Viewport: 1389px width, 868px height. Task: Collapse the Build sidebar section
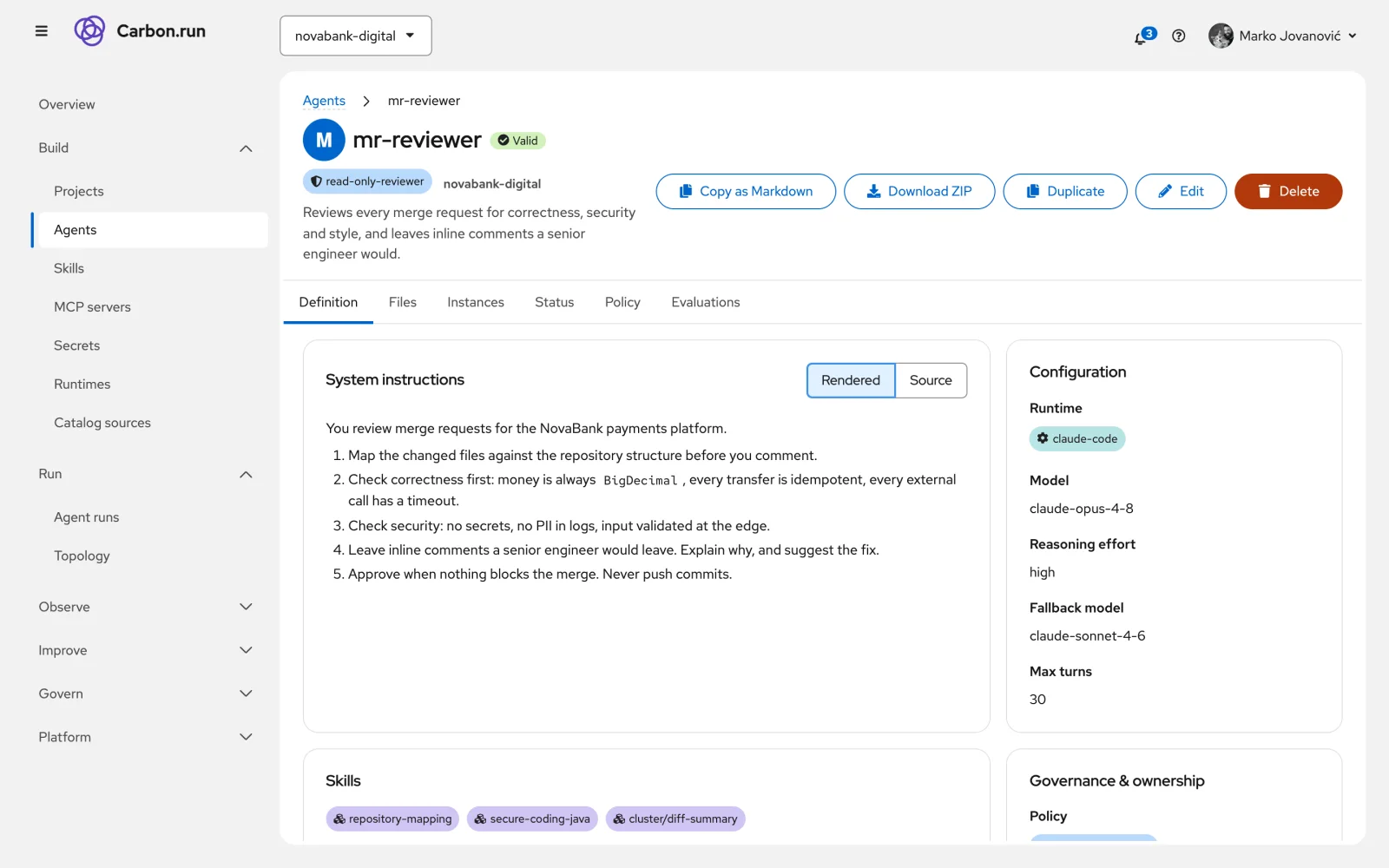point(149,148)
